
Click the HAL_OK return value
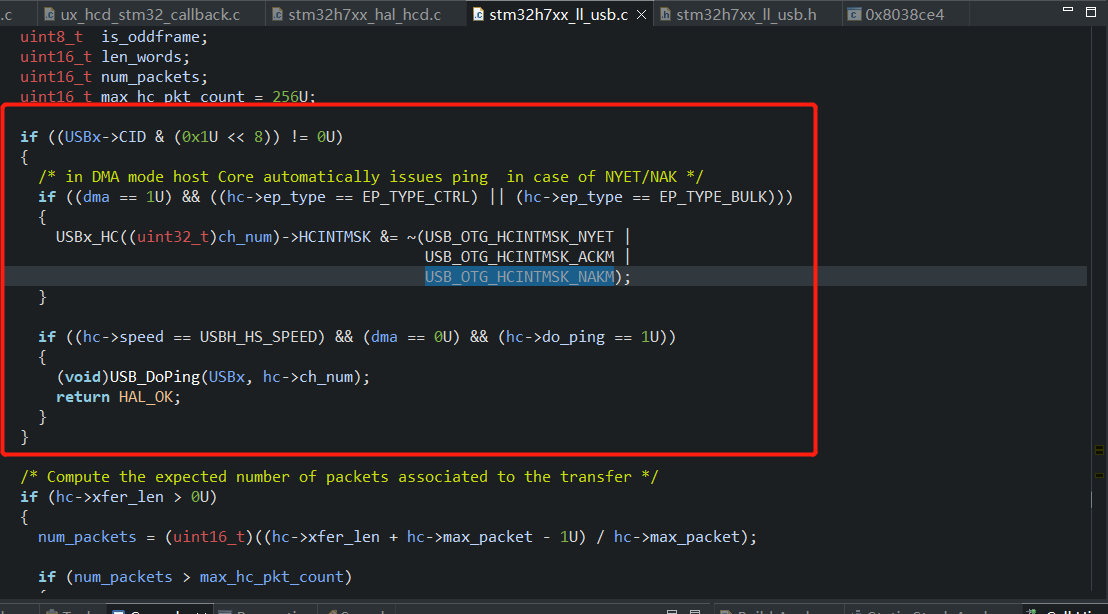point(148,396)
